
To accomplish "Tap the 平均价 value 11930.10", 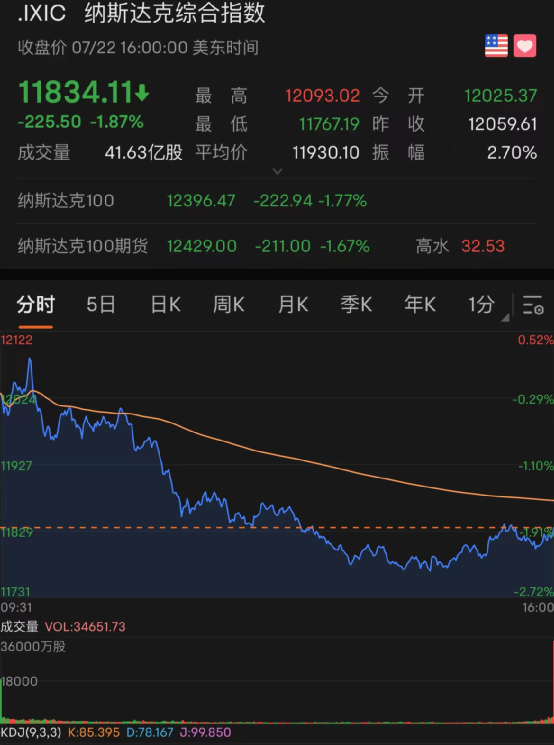I will [326, 153].
